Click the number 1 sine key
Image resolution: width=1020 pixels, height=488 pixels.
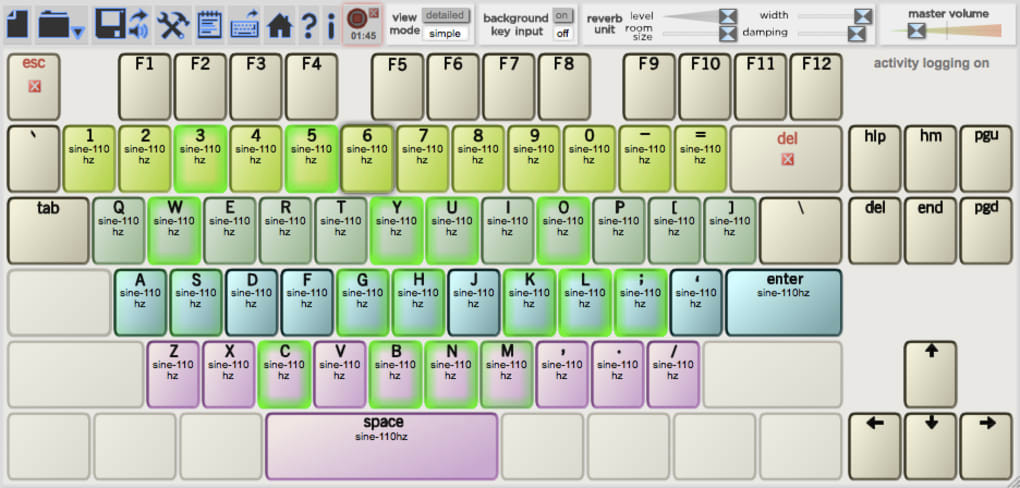tap(89, 159)
